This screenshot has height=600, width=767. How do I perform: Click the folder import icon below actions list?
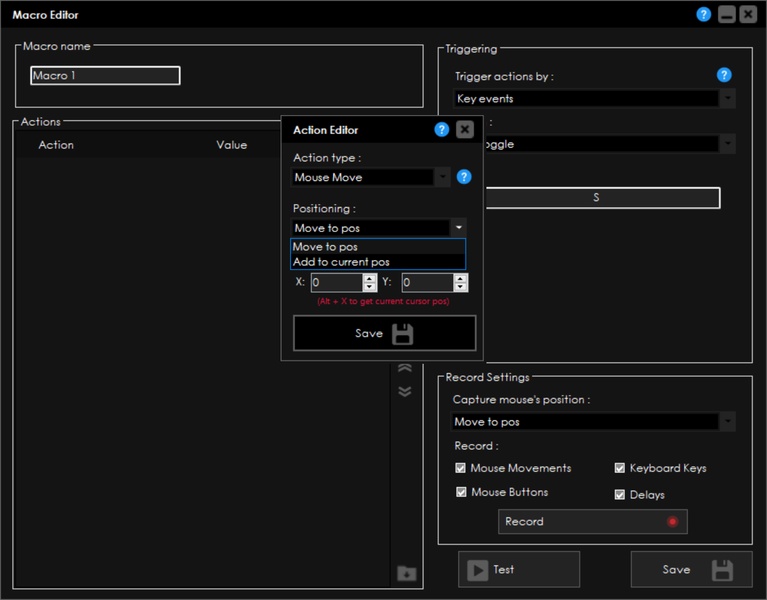(405, 574)
